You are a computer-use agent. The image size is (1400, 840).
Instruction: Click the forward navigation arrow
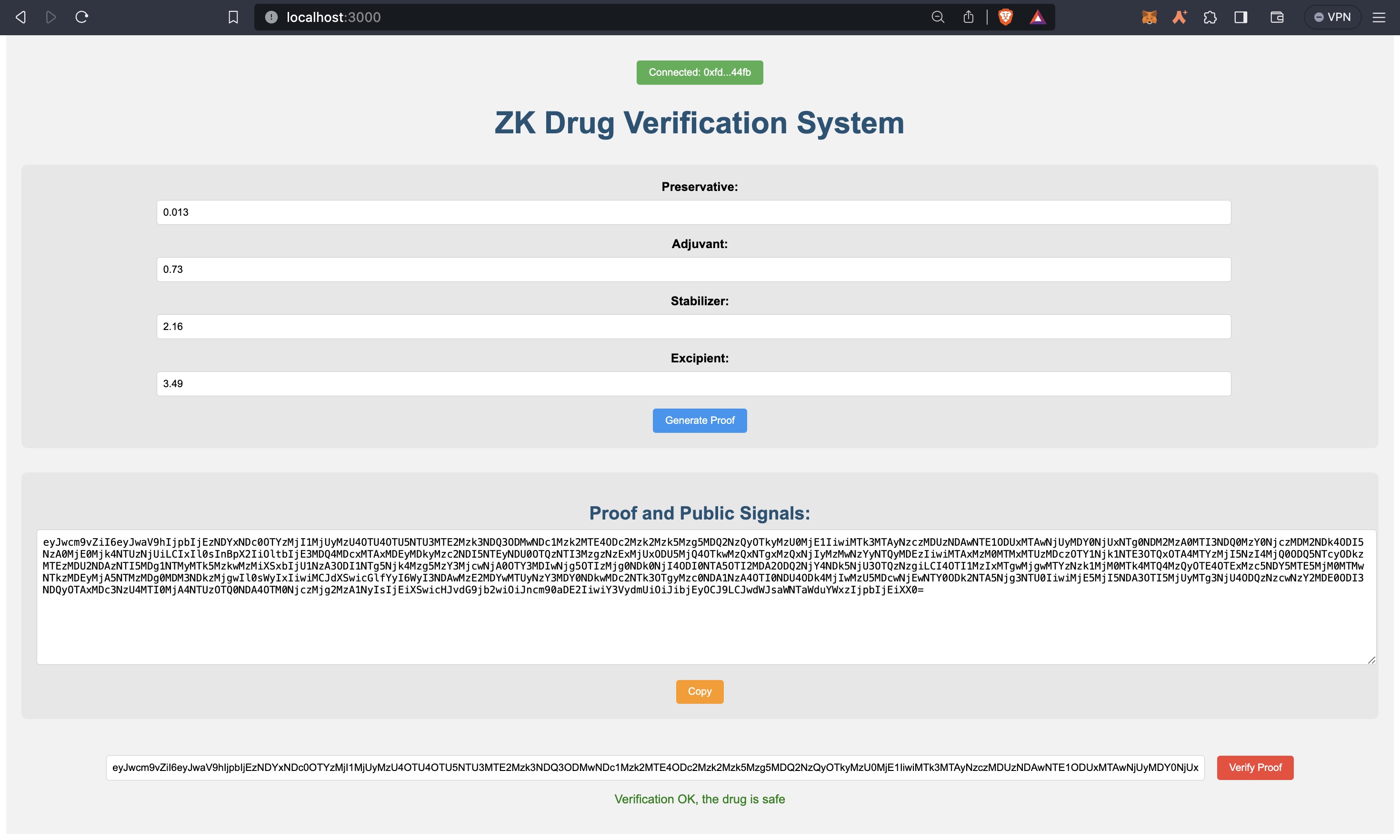tap(51, 17)
